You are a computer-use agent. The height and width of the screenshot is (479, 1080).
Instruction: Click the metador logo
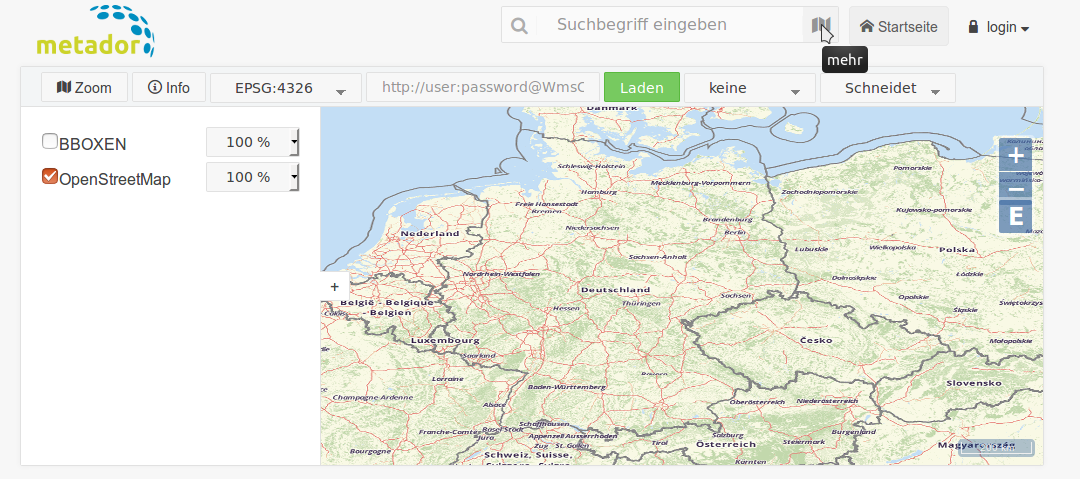pos(96,30)
